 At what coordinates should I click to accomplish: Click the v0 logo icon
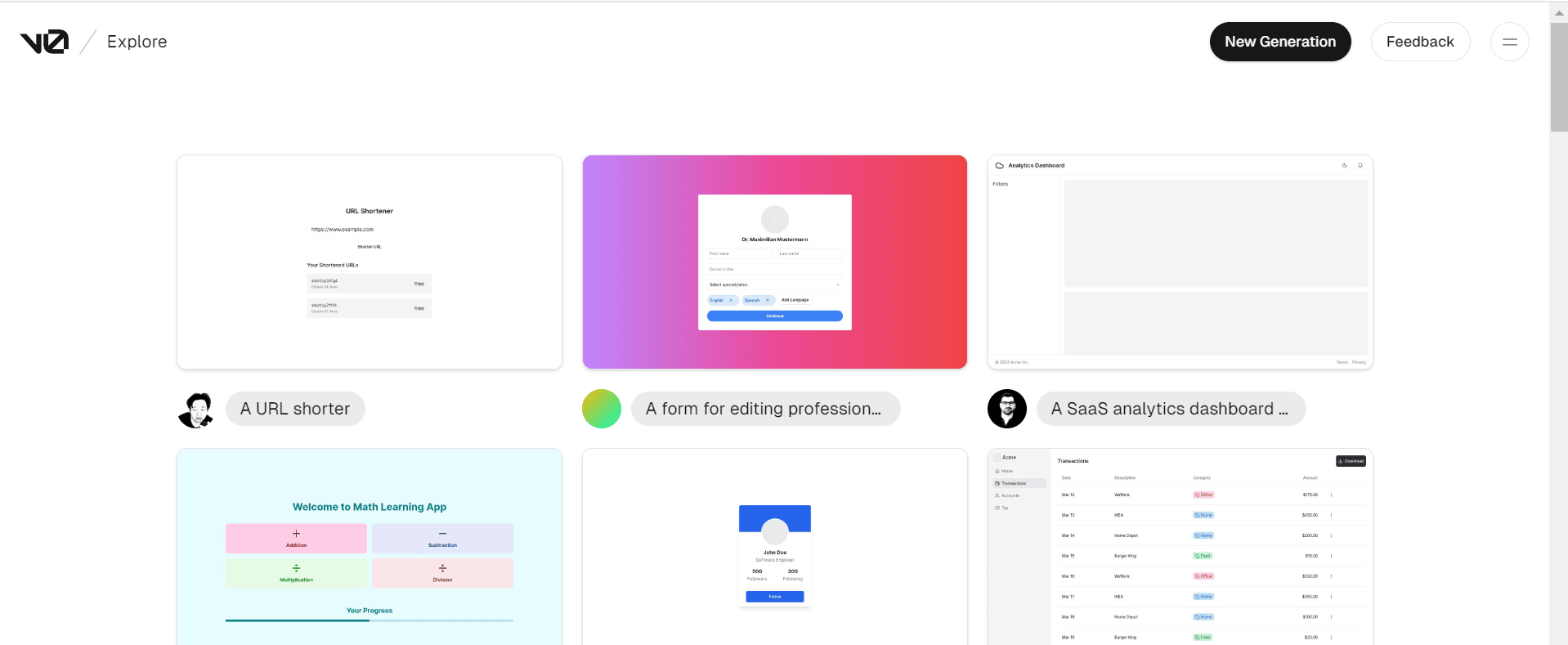pyautogui.click(x=44, y=42)
